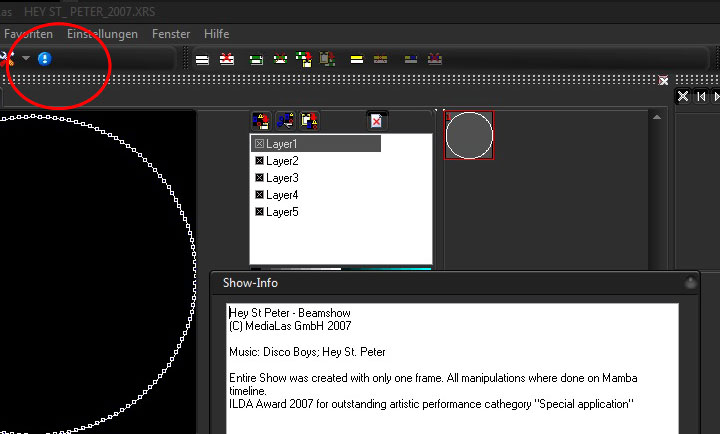
Task: Click the dim yellow bars toolbar icon
Action: (380, 59)
